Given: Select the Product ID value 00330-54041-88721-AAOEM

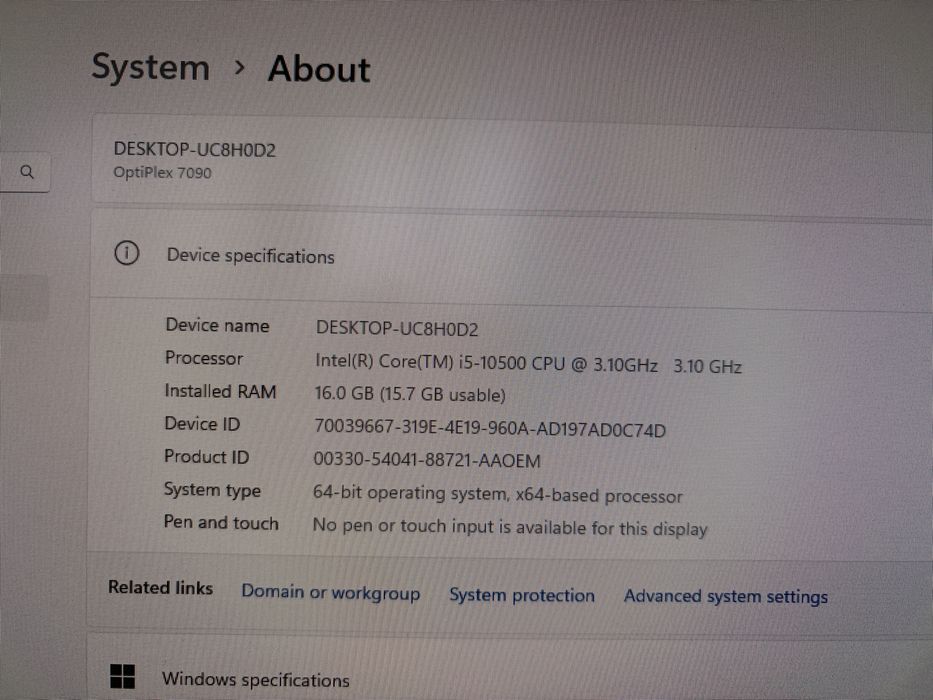Looking at the screenshot, I should pyautogui.click(x=427, y=460).
